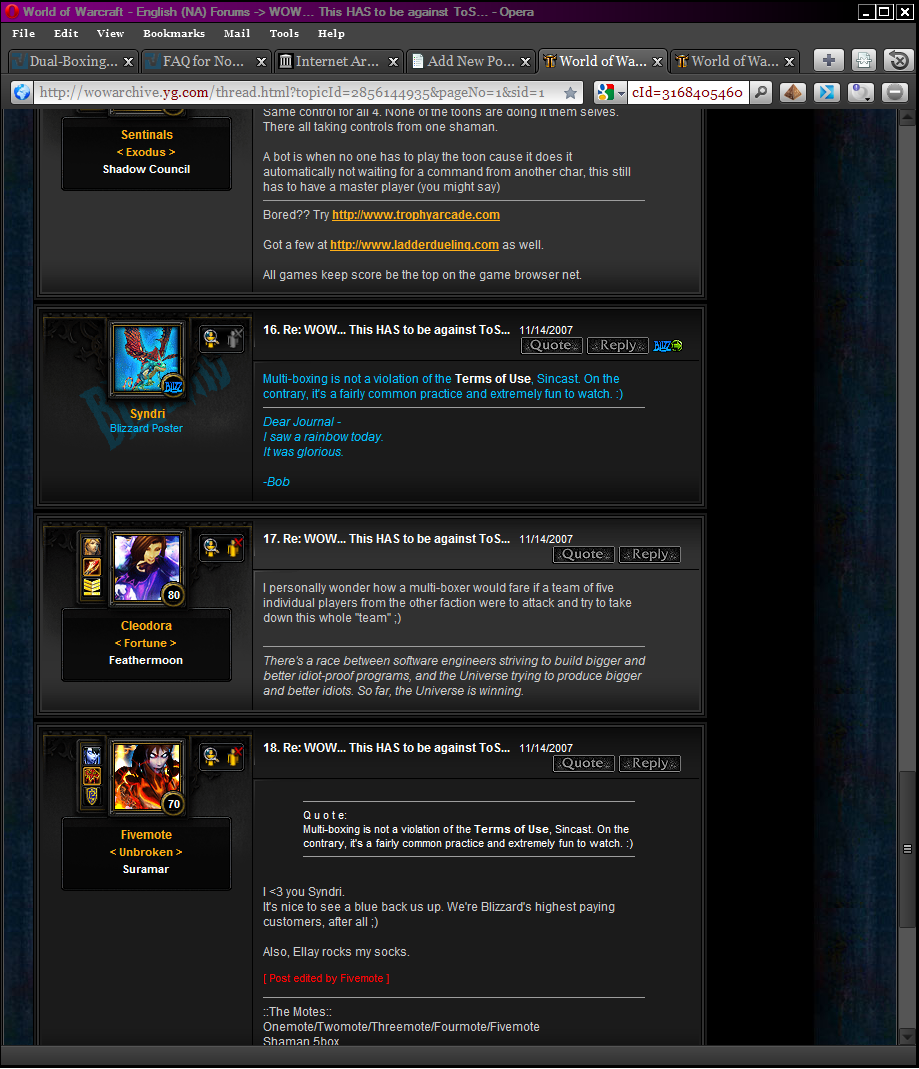Screen dimensions: 919x1069
Task: Open the Mail menu
Action: (x=237, y=33)
